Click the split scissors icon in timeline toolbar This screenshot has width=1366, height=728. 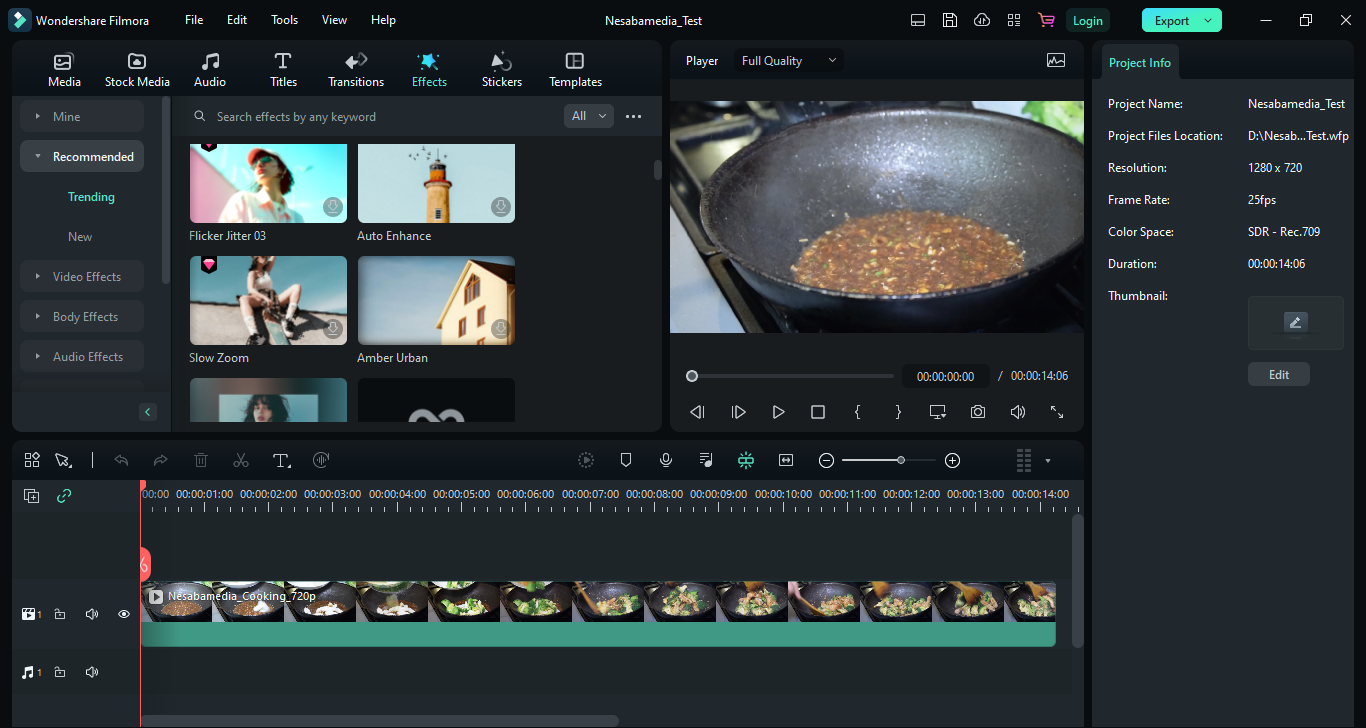240,460
